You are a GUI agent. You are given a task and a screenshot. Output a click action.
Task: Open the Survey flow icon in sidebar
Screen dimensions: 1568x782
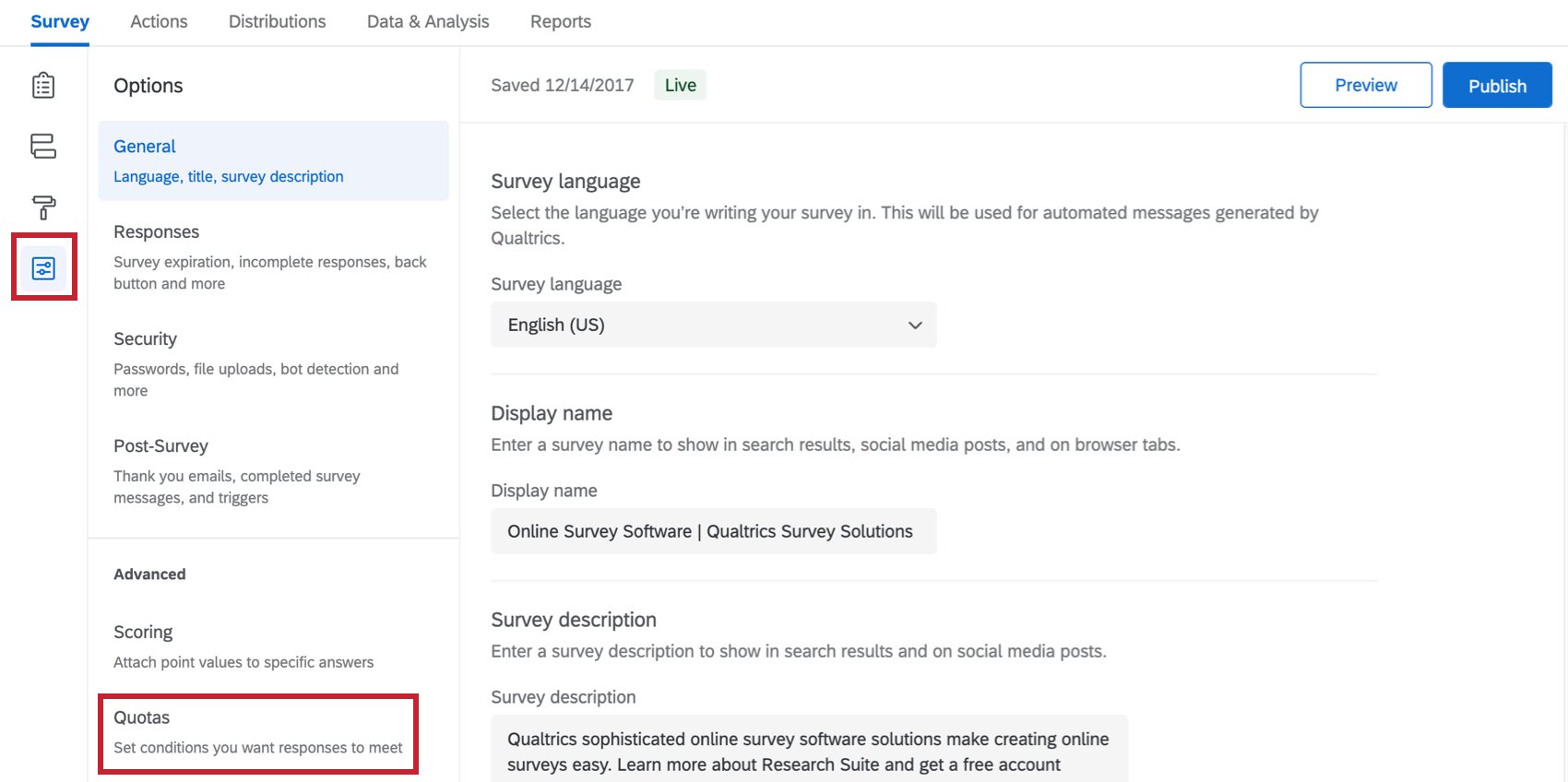click(x=43, y=146)
